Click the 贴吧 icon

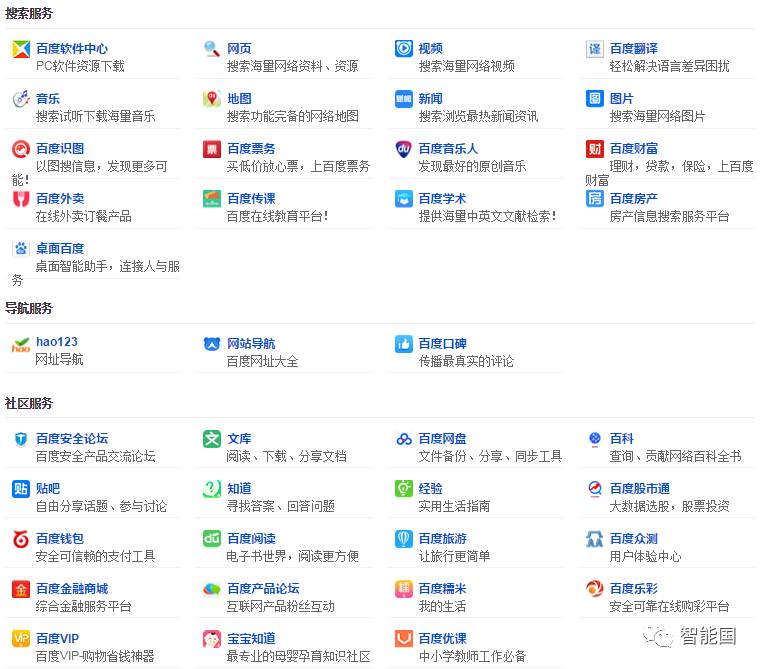[21, 489]
